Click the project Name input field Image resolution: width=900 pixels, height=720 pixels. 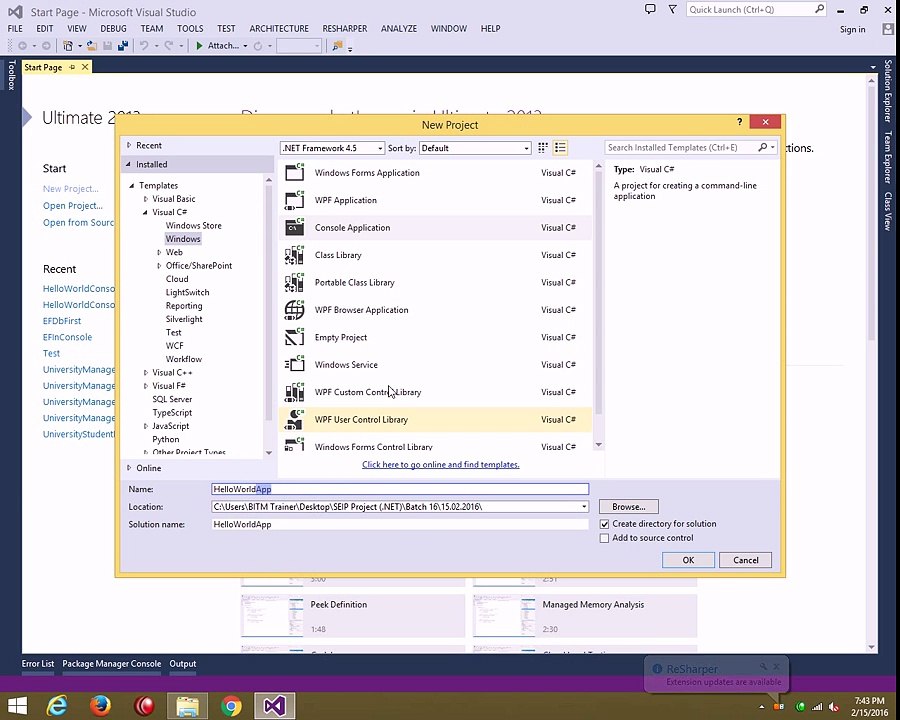(x=400, y=489)
